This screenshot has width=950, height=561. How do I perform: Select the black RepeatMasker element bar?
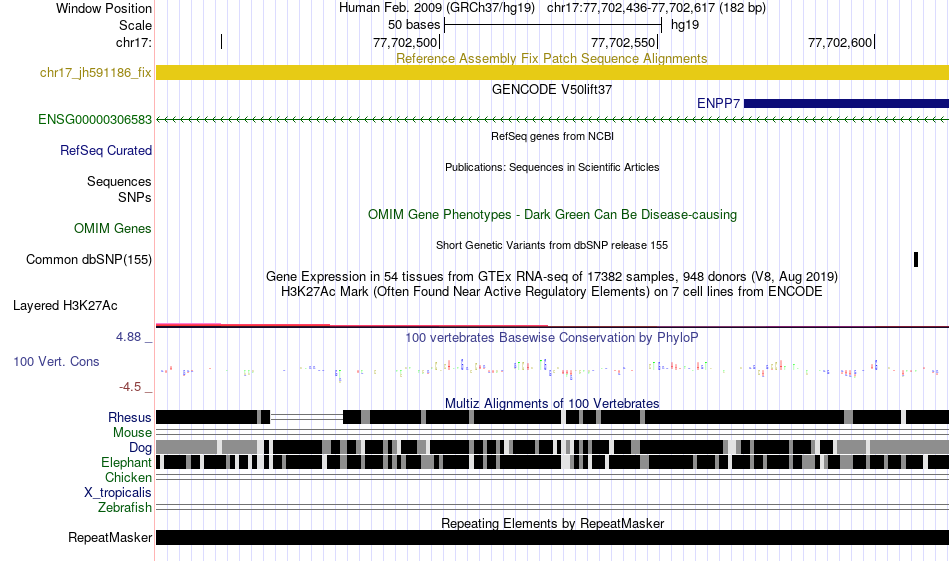pos(552,537)
